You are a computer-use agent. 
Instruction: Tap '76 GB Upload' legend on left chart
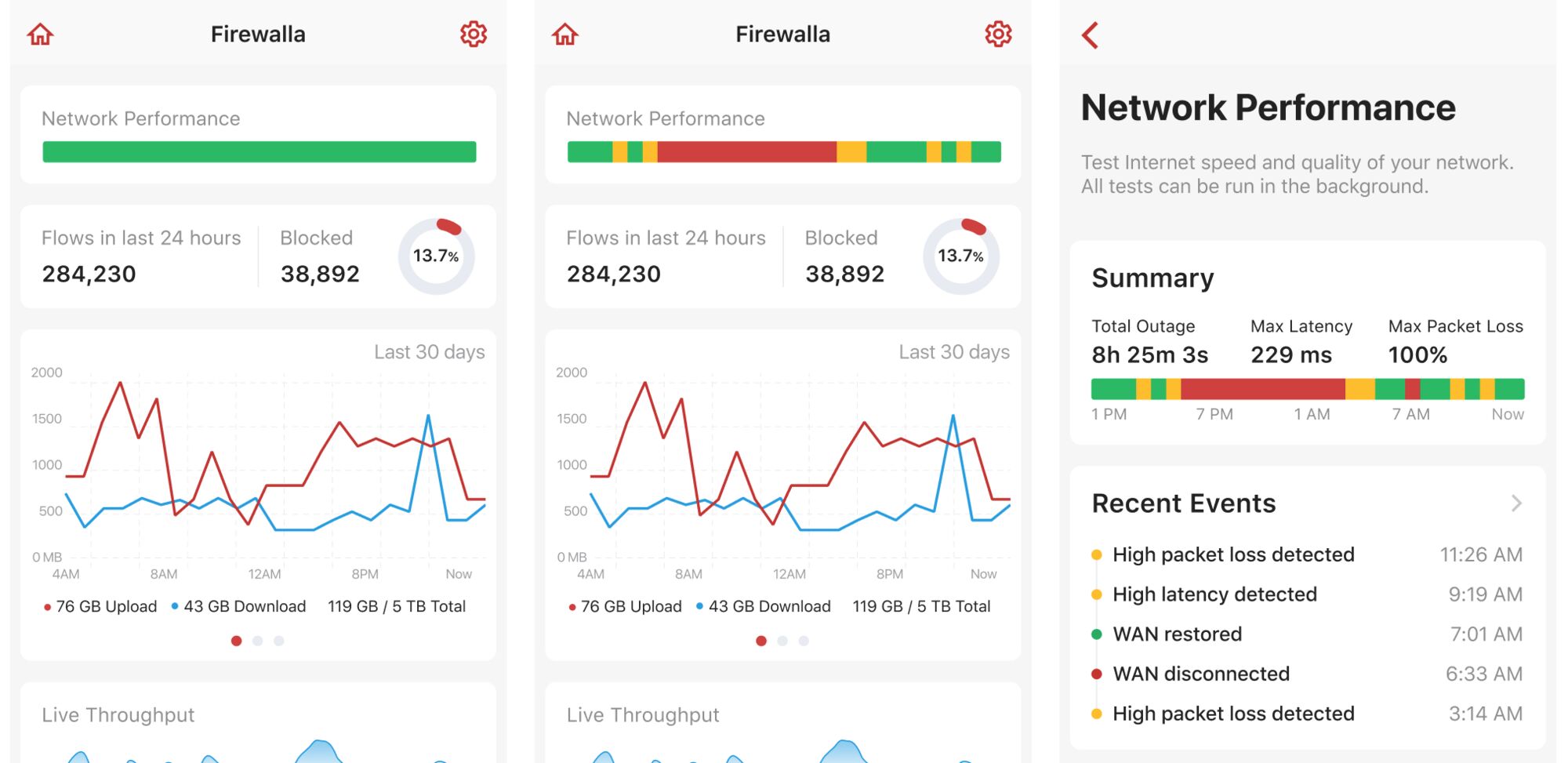point(100,606)
